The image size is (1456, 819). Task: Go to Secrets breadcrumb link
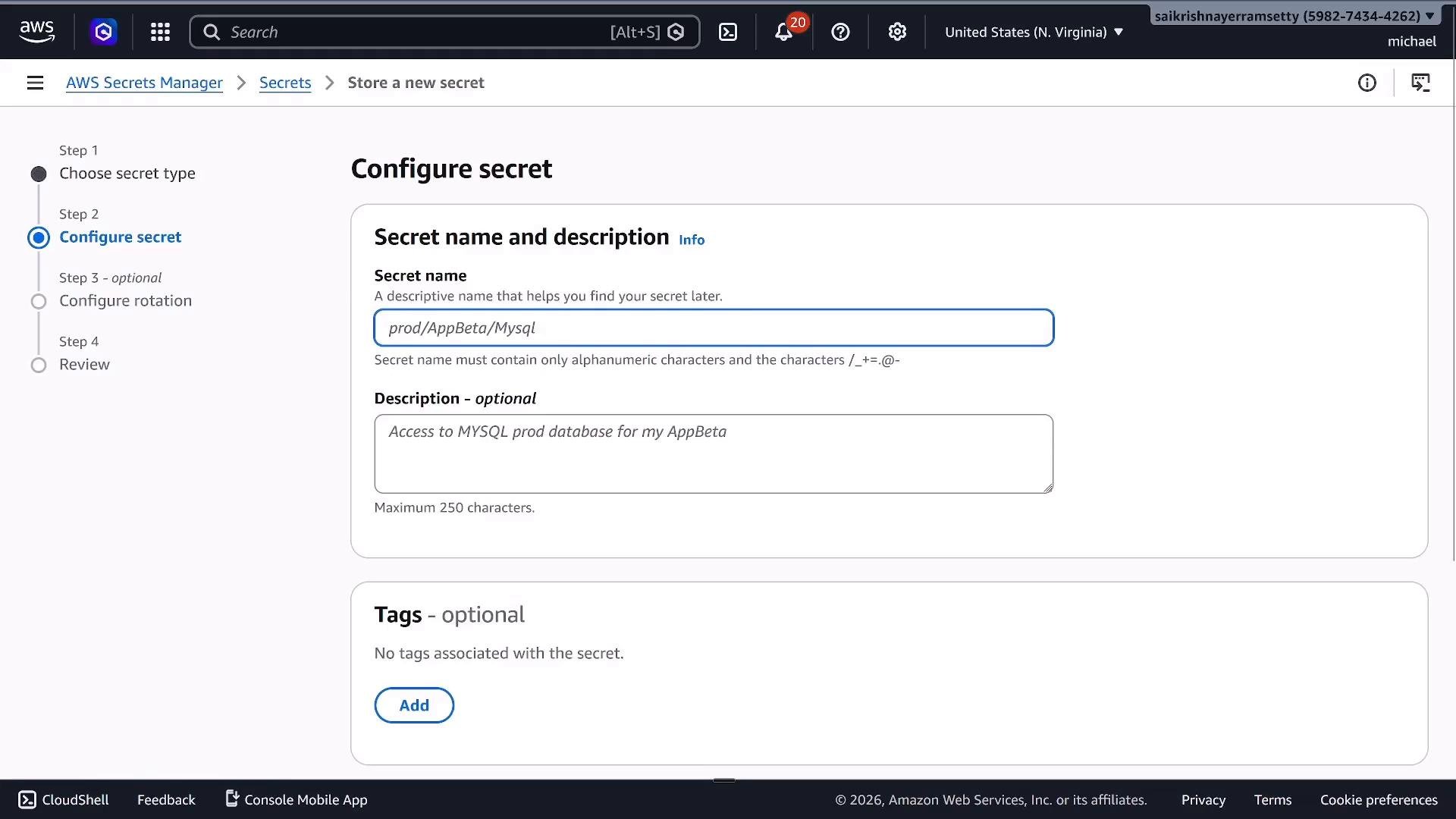[285, 83]
